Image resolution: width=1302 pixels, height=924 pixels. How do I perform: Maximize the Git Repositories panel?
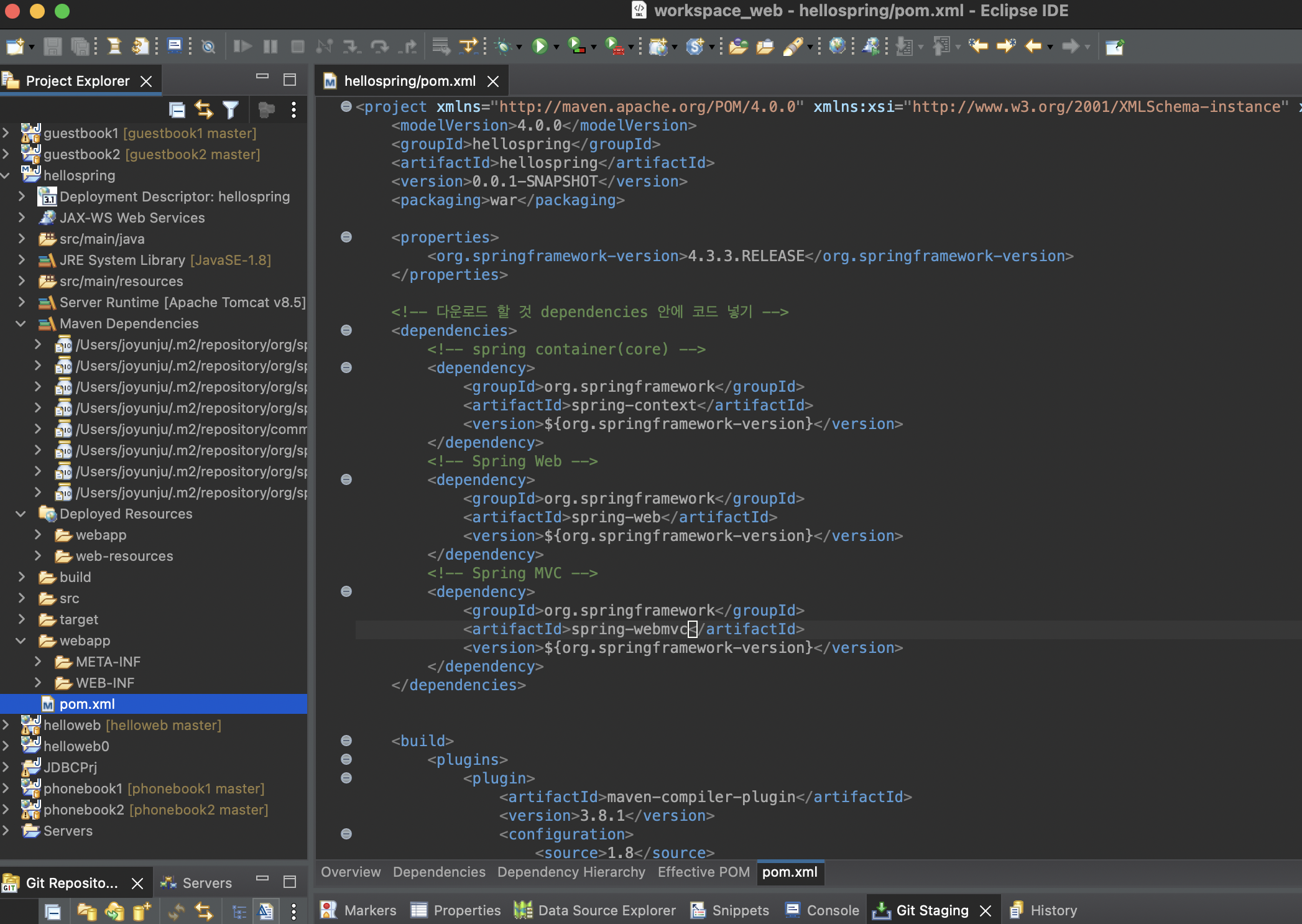[290, 882]
